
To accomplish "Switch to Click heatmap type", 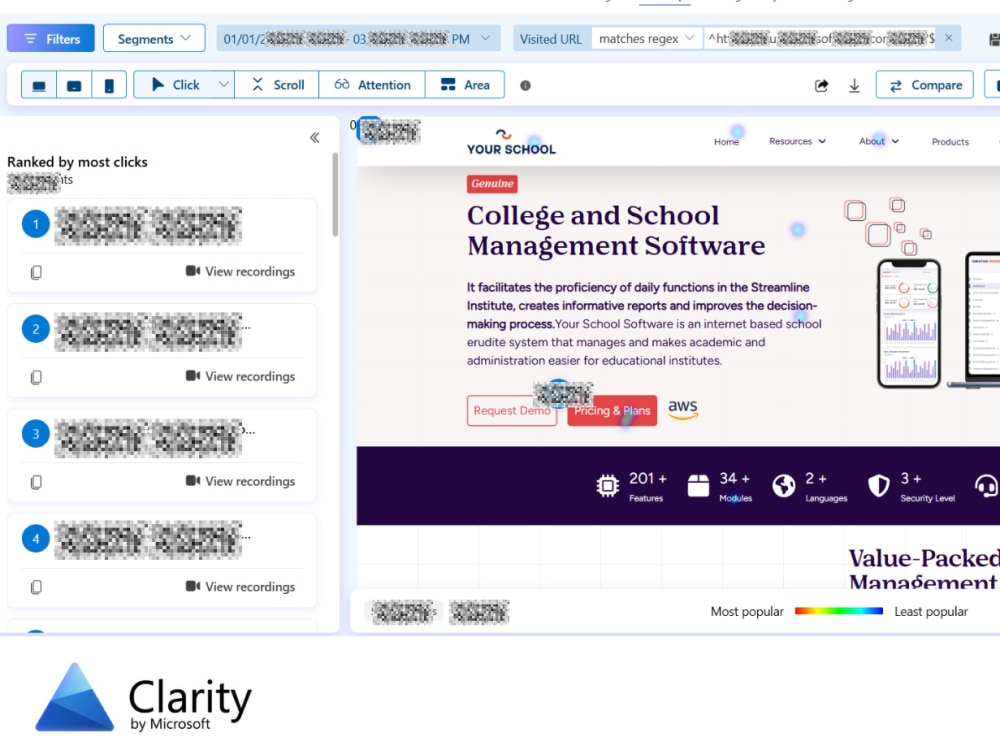I will tap(175, 85).
